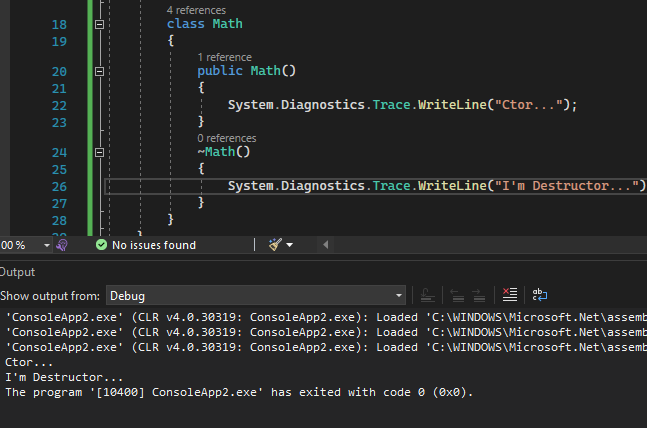The width and height of the screenshot is (647, 428).
Task: Click line number 28 in the gutter
Action: coord(59,220)
